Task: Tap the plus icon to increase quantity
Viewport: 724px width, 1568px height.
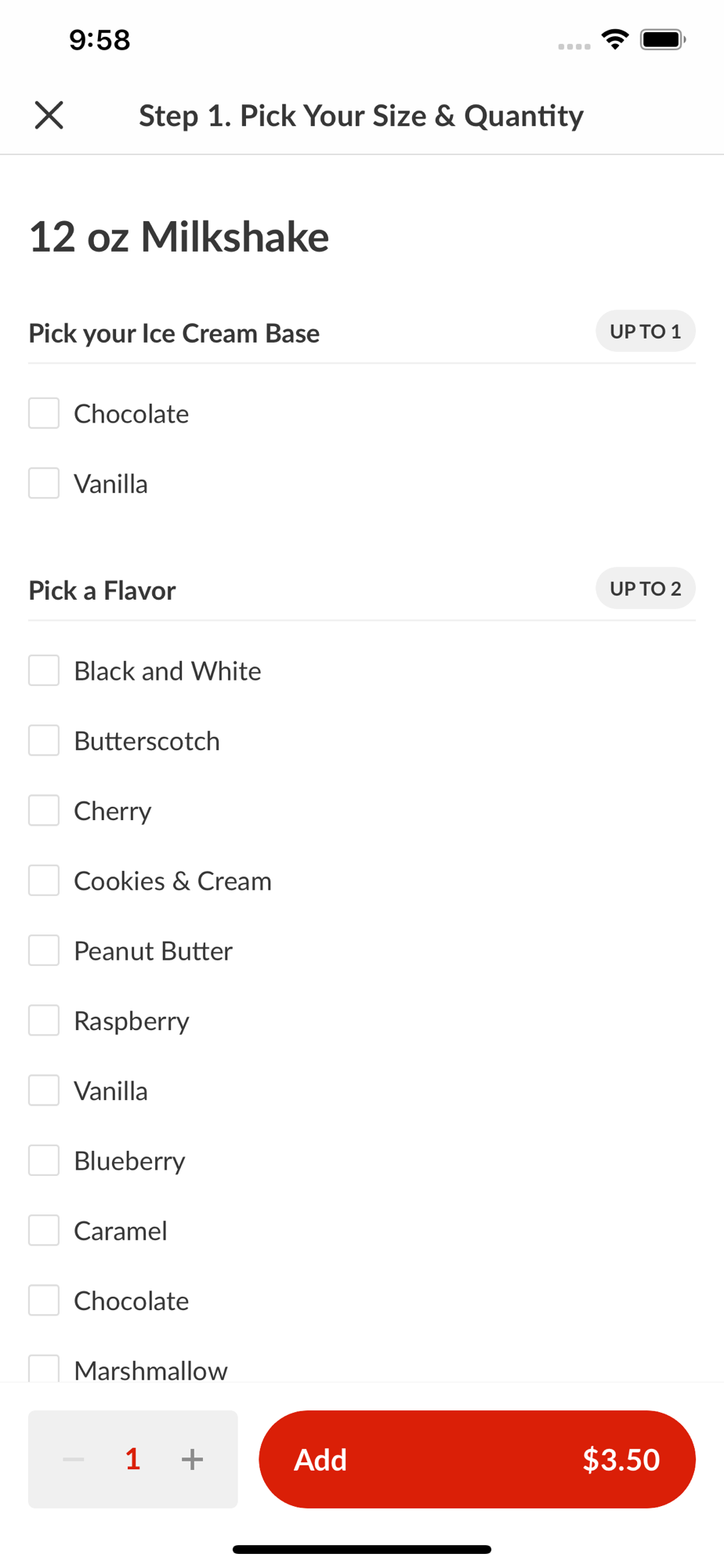Action: coord(192,1459)
